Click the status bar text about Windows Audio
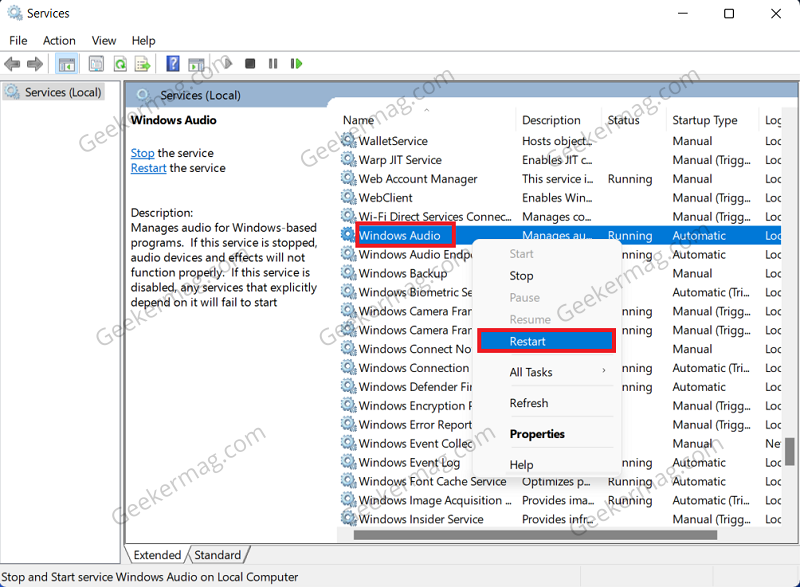Viewport: 800px width, 587px height. (x=149, y=577)
